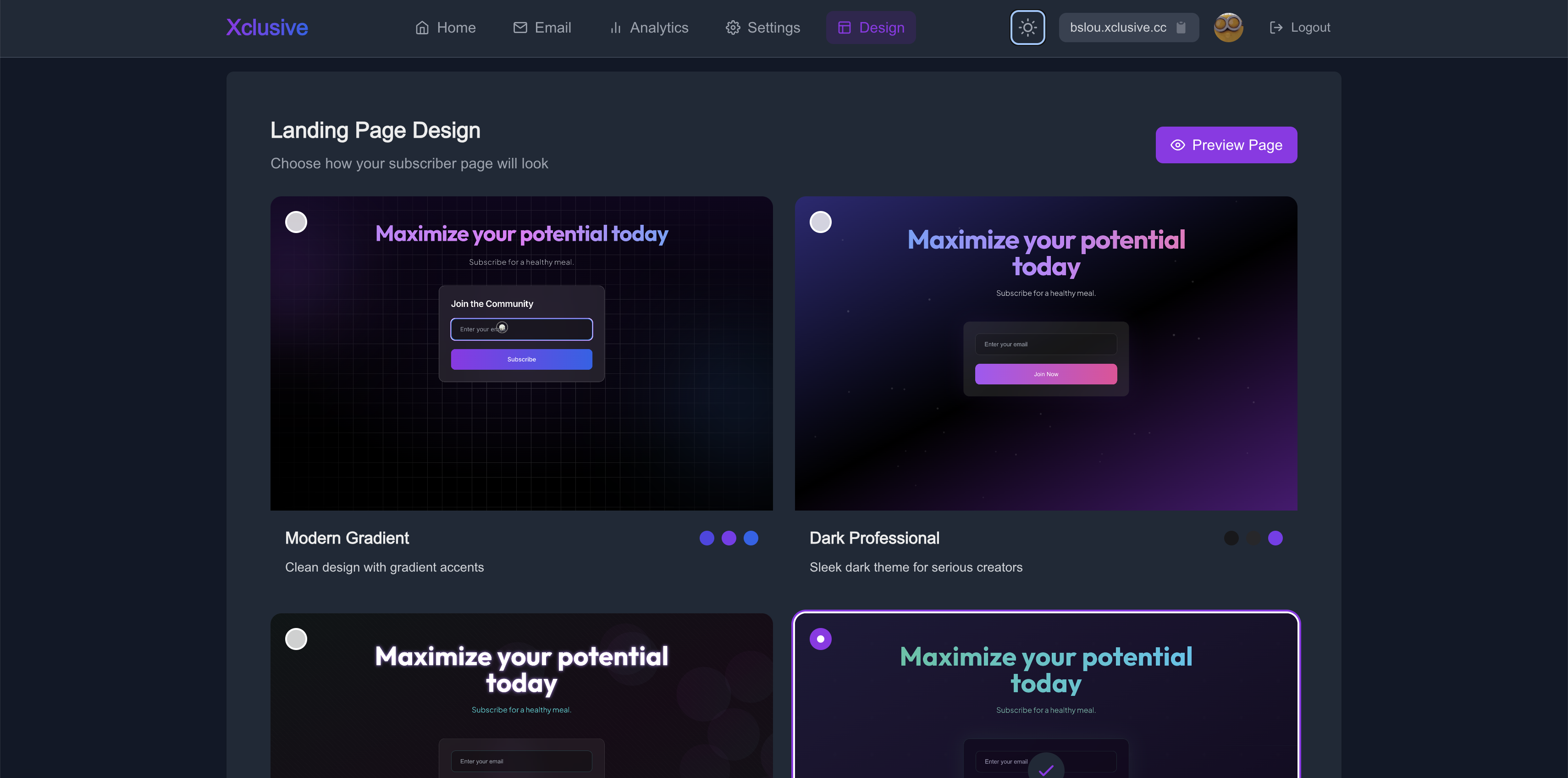Click the Settings gear icon
Screen dimensions: 1568x778
click(x=733, y=28)
